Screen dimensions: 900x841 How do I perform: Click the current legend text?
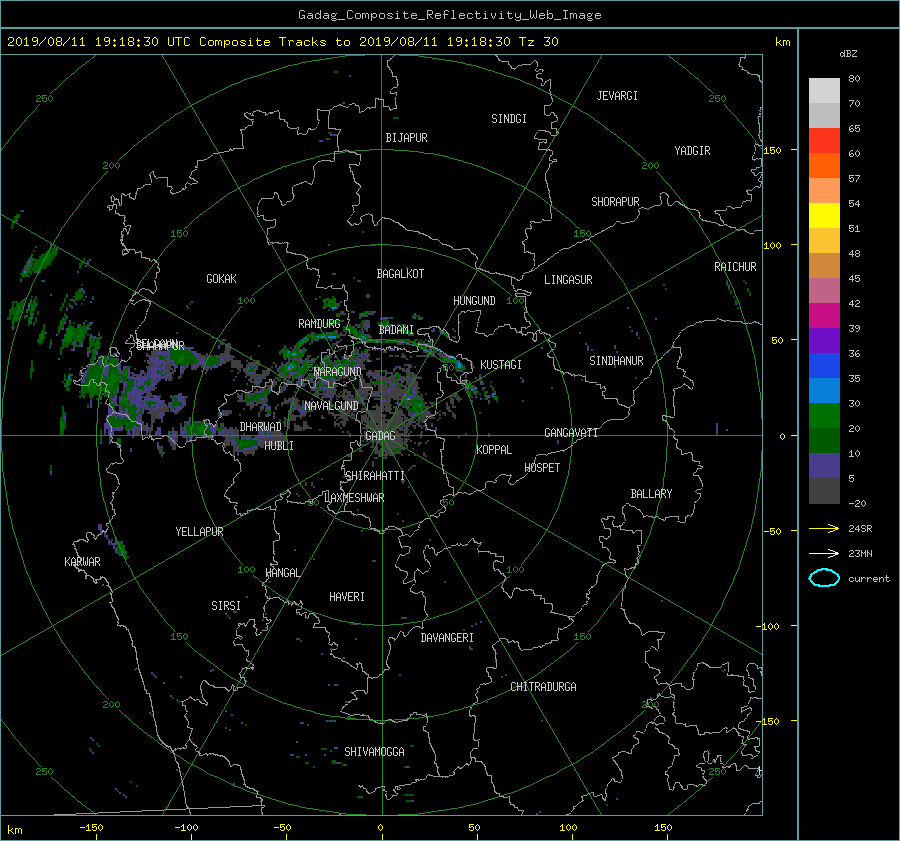(869, 579)
